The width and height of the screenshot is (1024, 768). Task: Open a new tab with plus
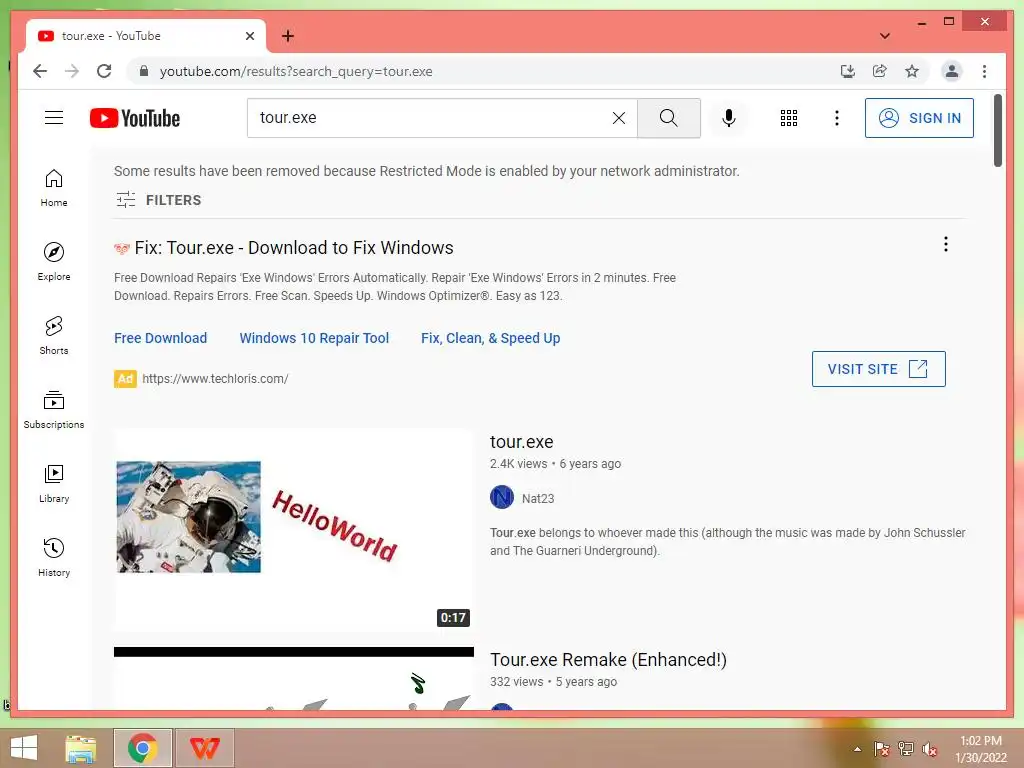pyautogui.click(x=287, y=36)
